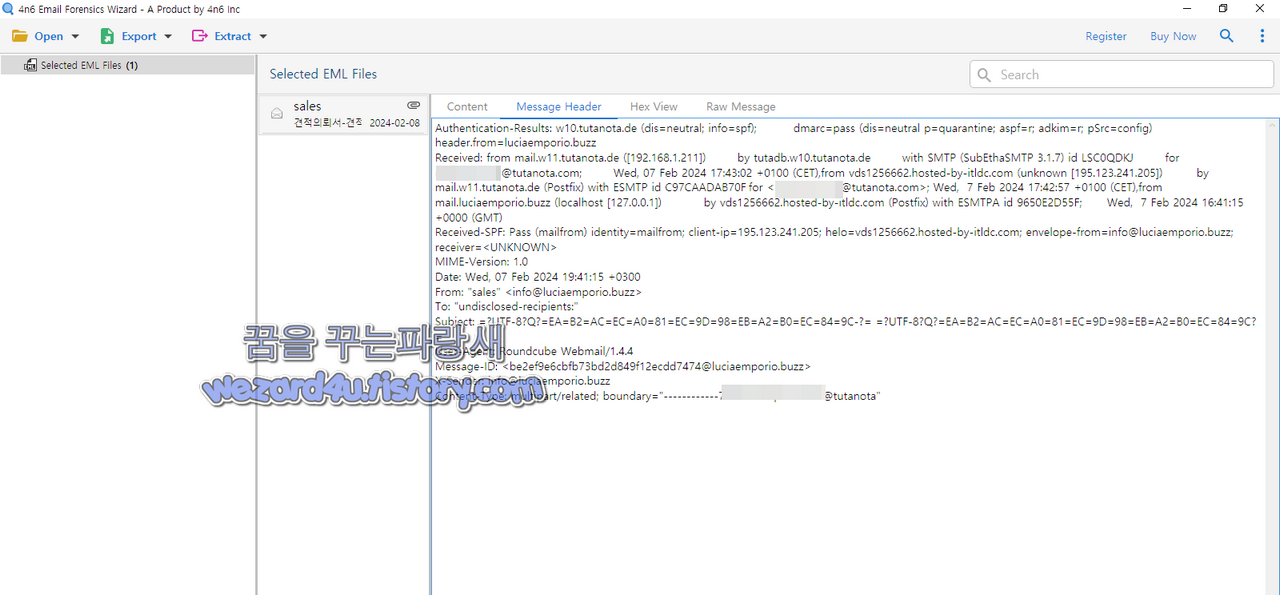Click the From: "sales" header line

[x=538, y=292]
